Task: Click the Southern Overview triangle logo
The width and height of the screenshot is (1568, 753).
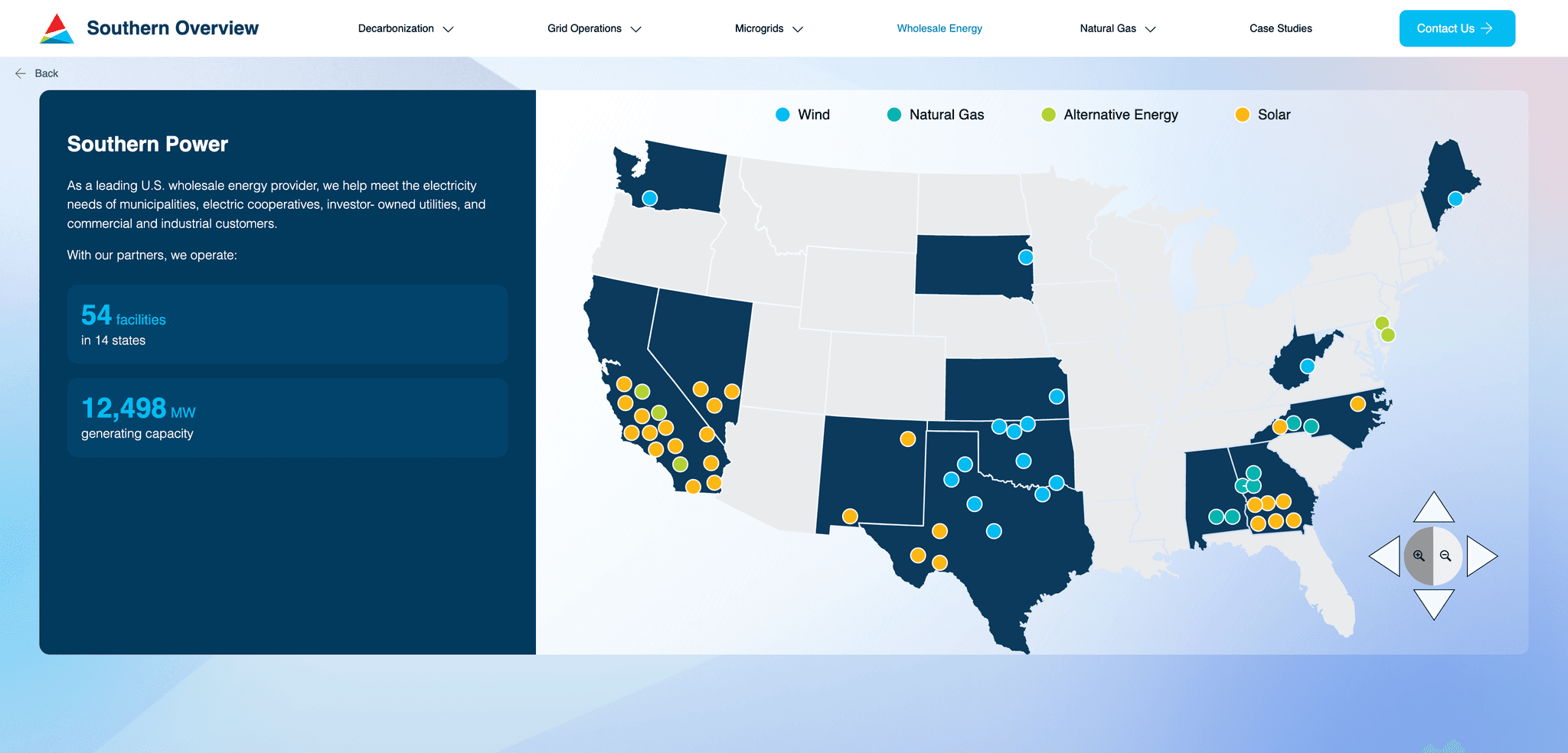Action: tap(57, 28)
